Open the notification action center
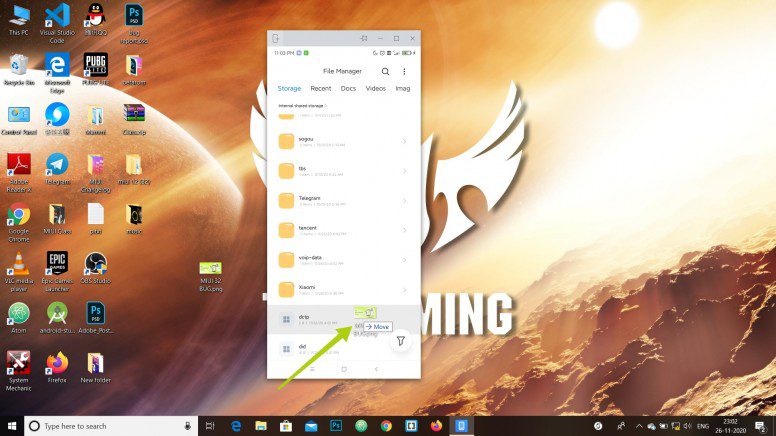Image resolution: width=776 pixels, height=436 pixels. pos(761,426)
